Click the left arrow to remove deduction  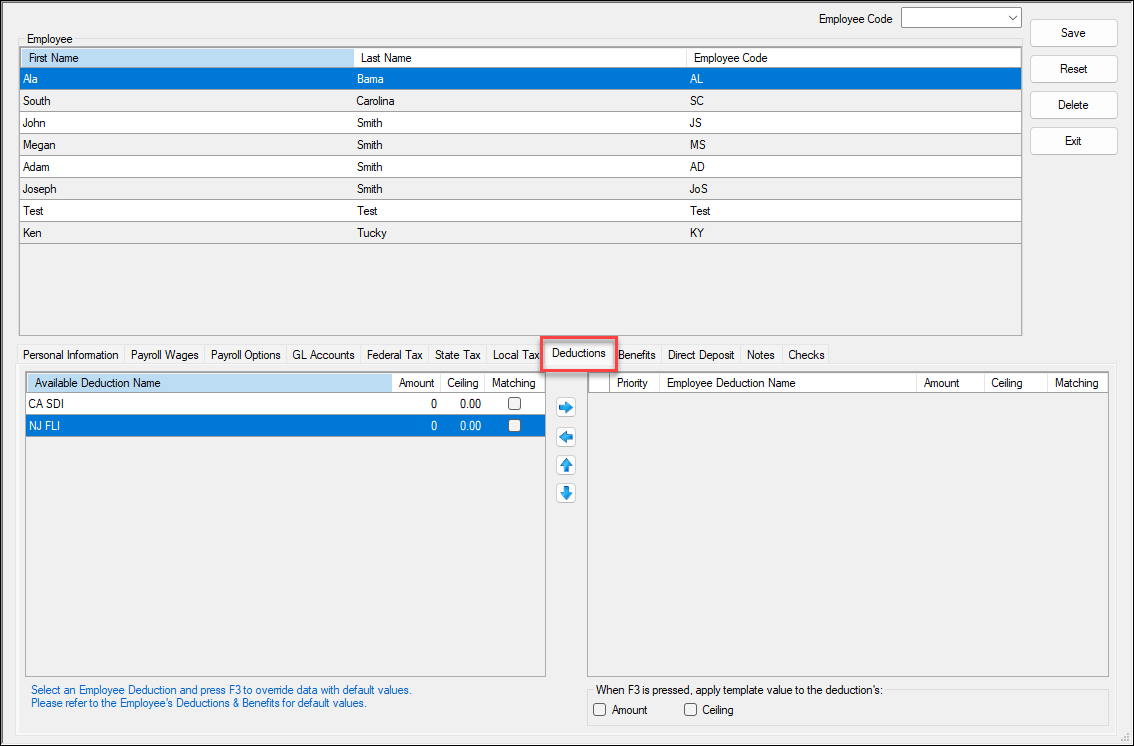point(566,437)
